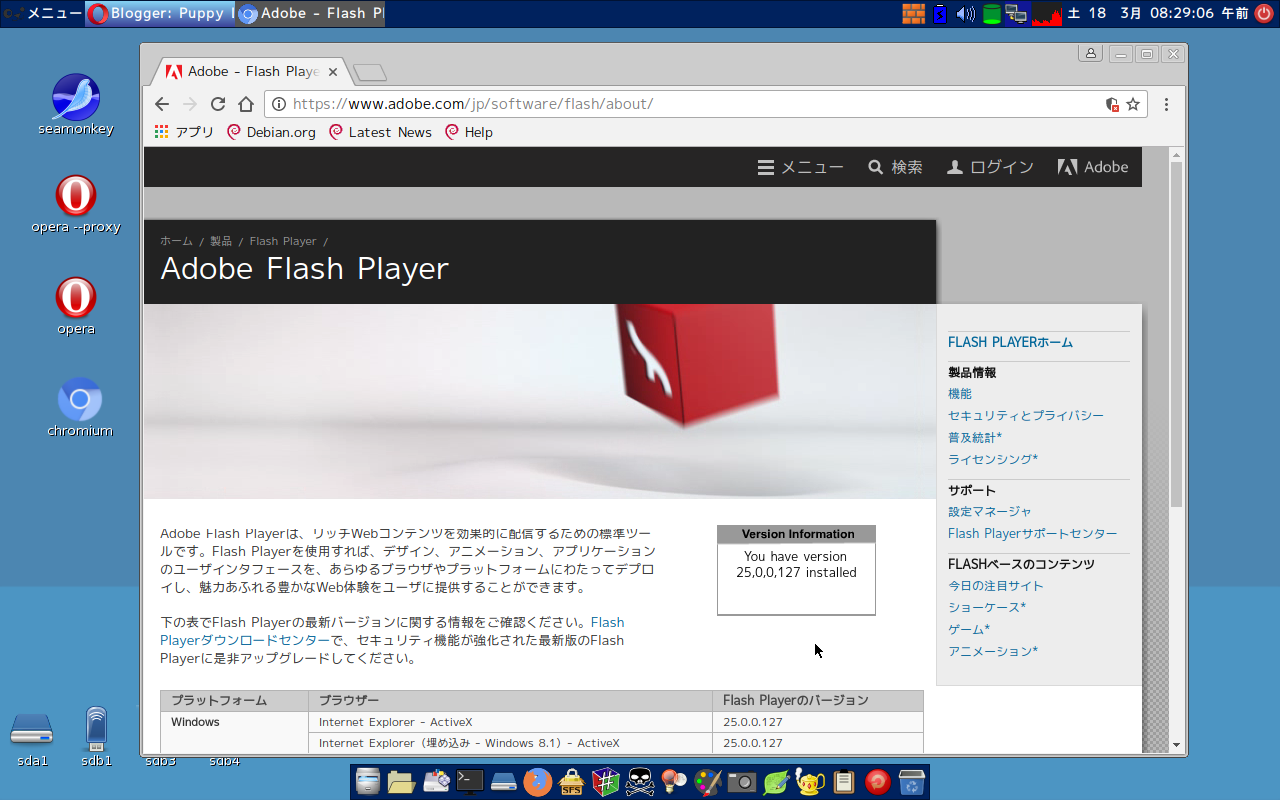Open the アプリ shortcut in the bookmarks bar
Viewport: 1280px width, 800px height.
click(183, 131)
